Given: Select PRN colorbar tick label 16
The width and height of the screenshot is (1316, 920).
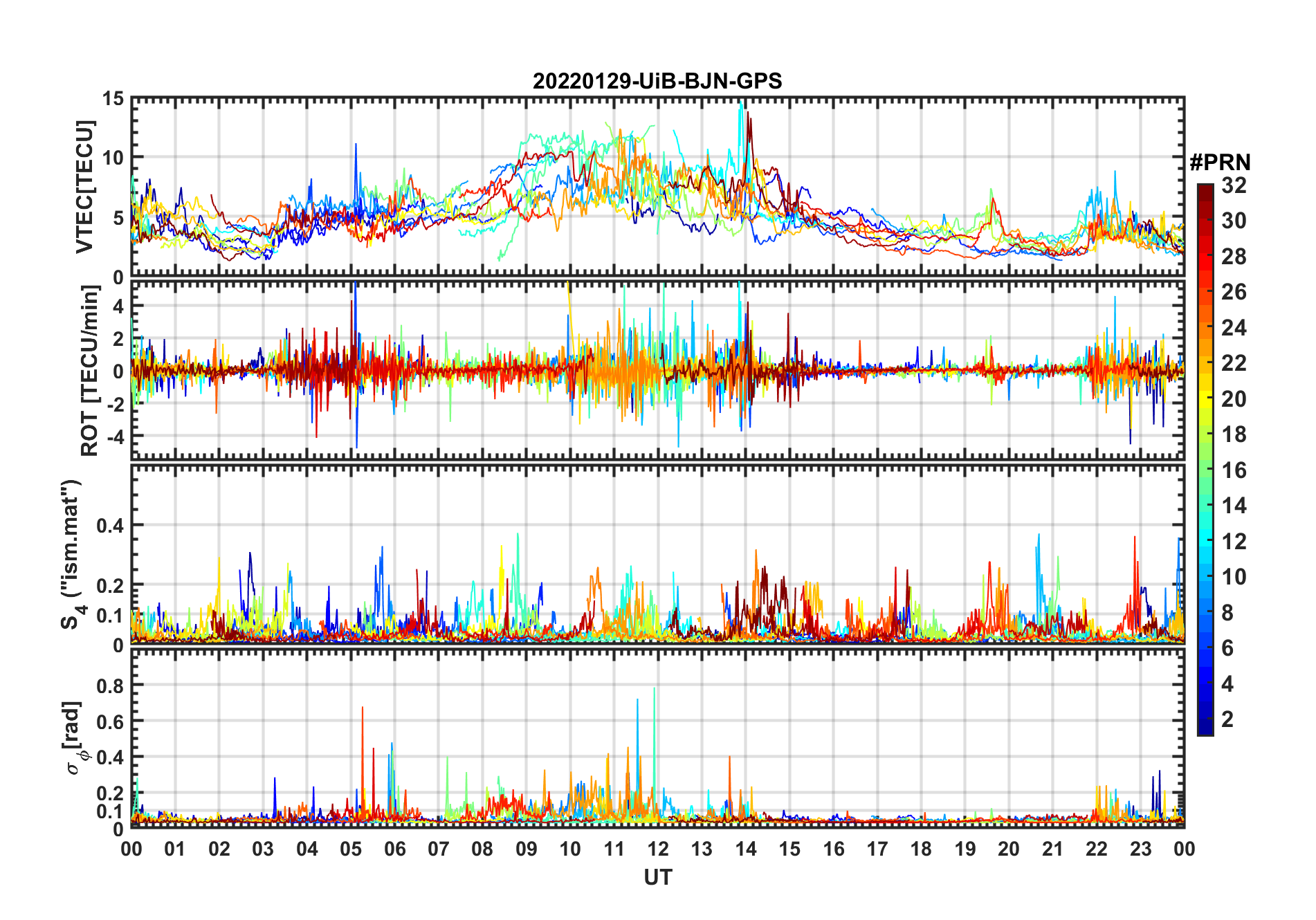Looking at the screenshot, I should click(1234, 470).
